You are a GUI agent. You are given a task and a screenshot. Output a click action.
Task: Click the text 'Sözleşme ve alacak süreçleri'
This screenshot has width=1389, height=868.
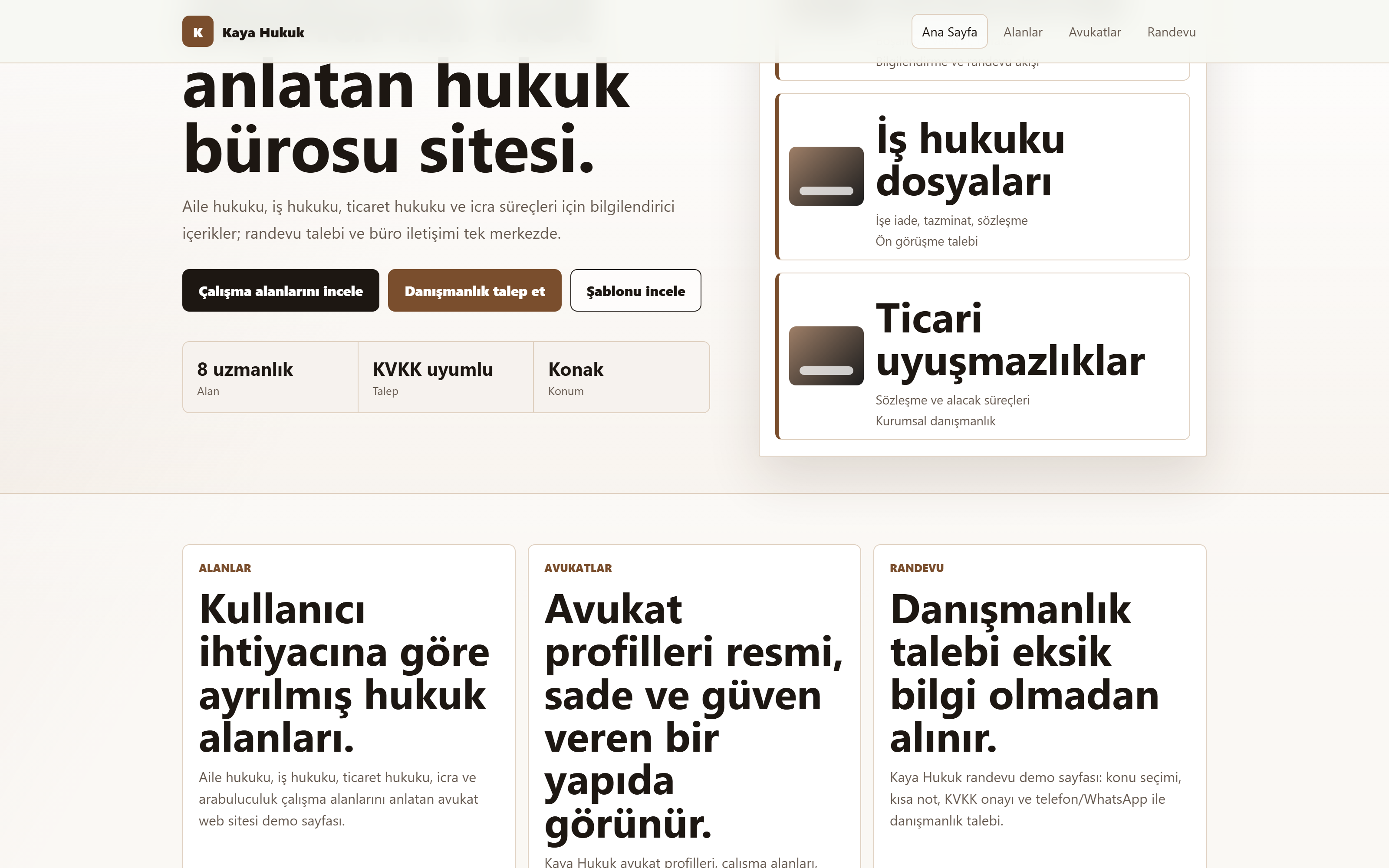[x=952, y=400]
